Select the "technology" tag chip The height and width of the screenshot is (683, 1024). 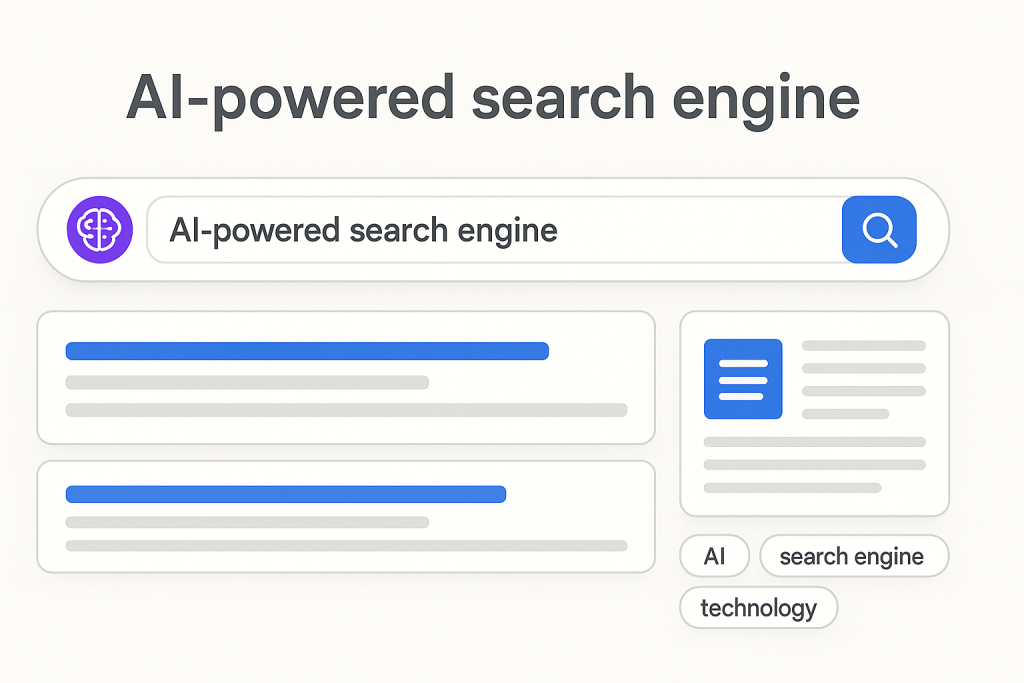coord(758,607)
